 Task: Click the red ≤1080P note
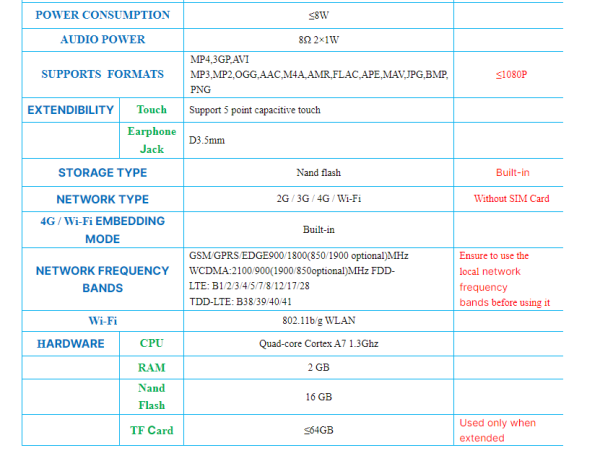click(511, 75)
